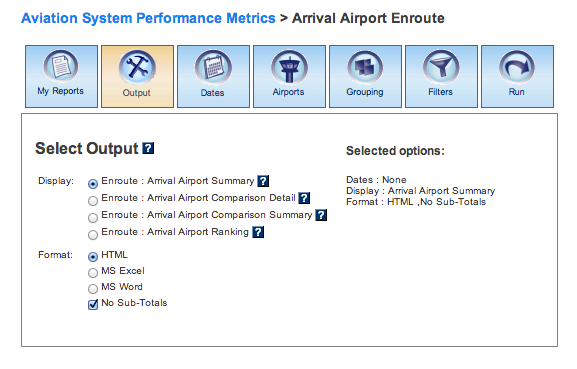Open help for Arrival Airport Comparison Detail

pyautogui.click(x=304, y=198)
